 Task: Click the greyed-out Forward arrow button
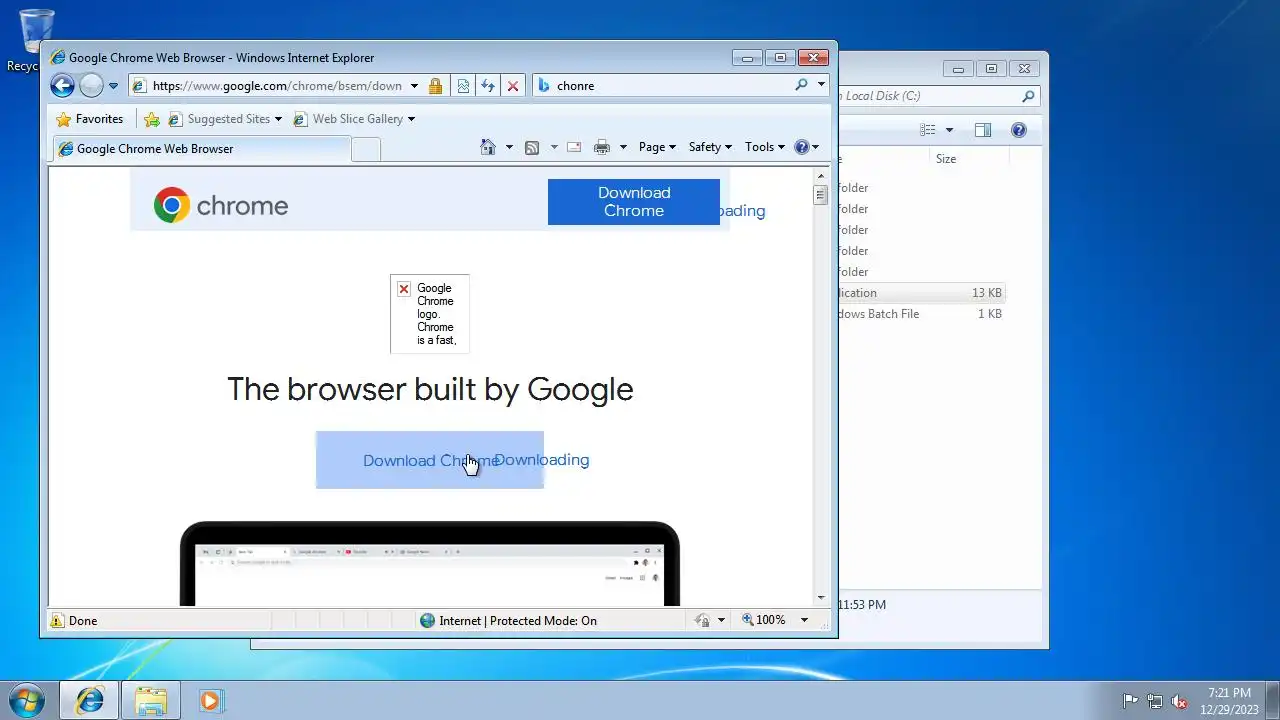point(91,86)
